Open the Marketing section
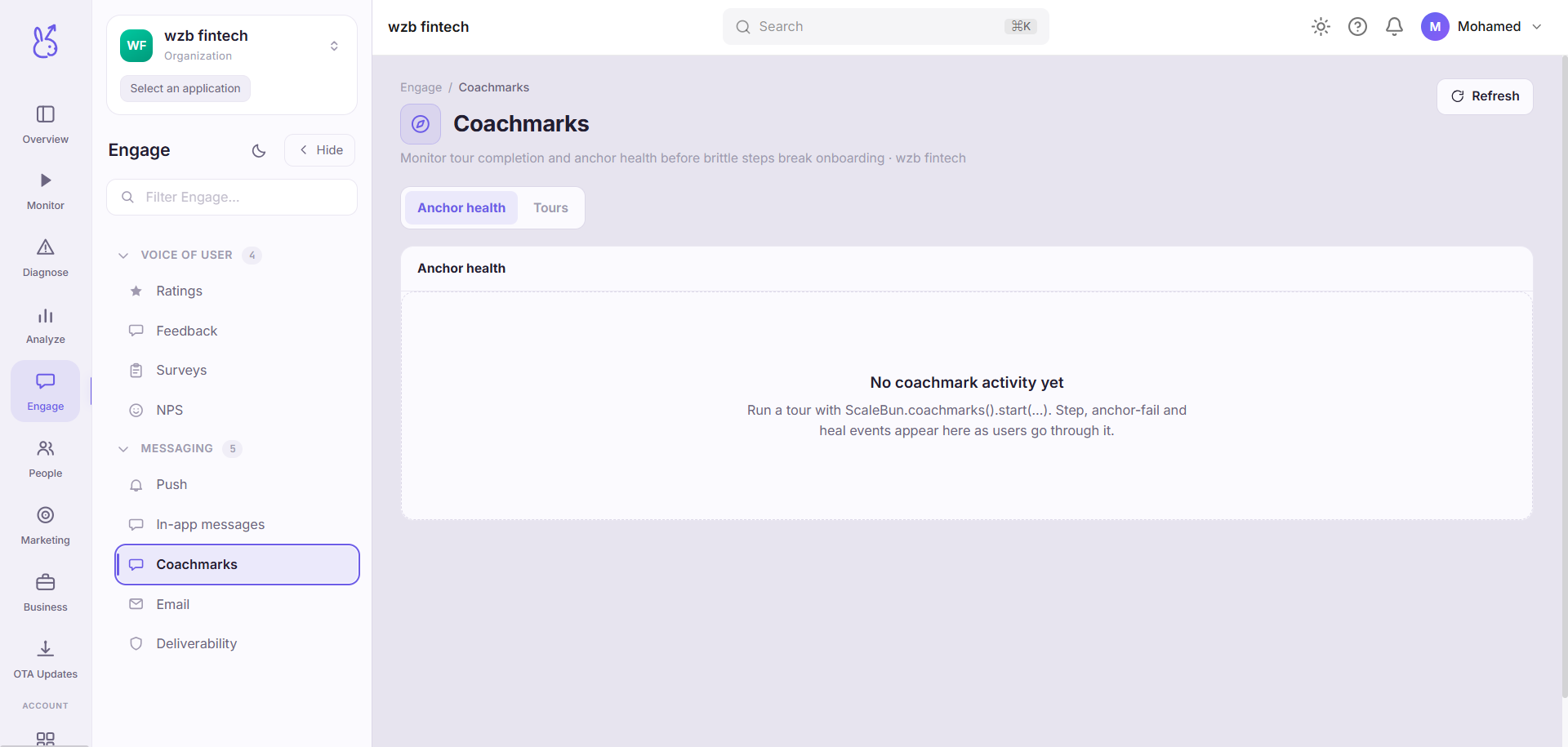The image size is (1568, 747). [46, 527]
